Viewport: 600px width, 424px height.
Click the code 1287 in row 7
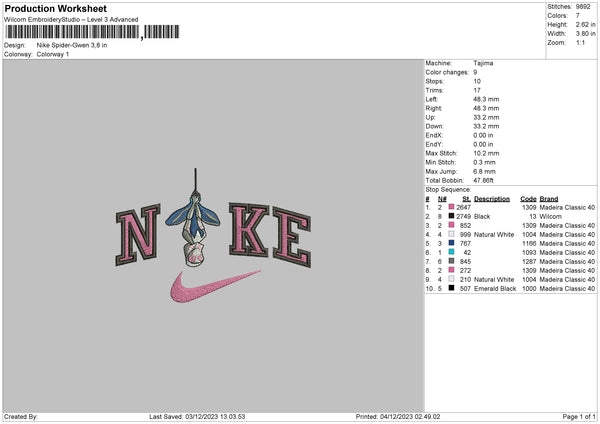(529, 261)
